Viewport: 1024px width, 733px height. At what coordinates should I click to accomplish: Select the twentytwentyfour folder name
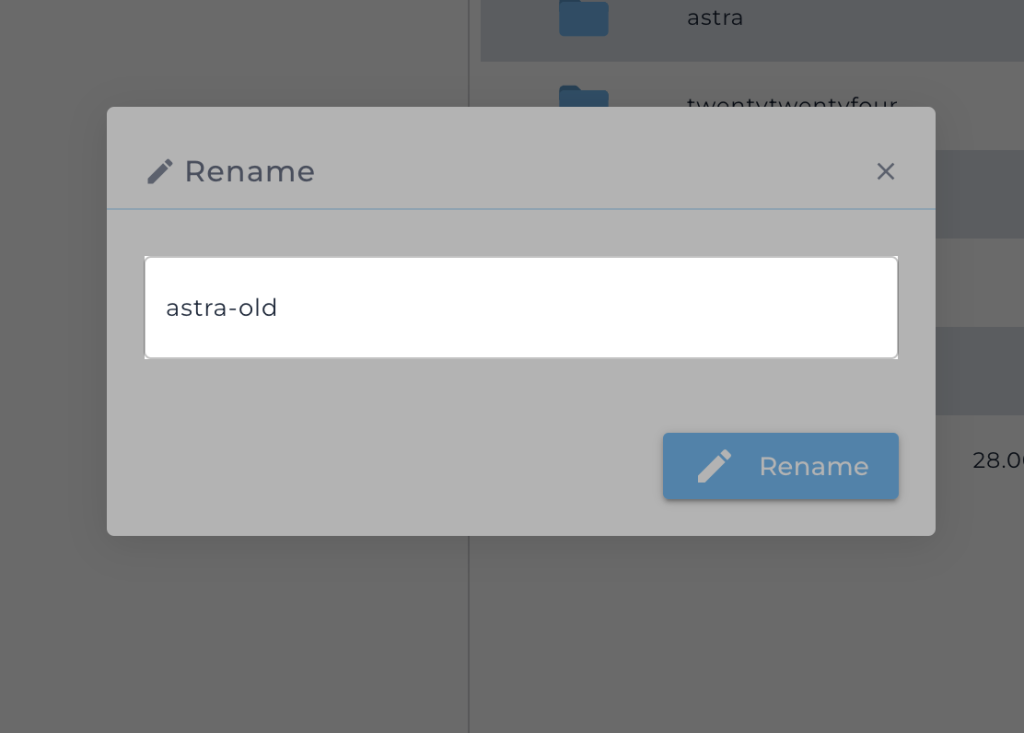(x=791, y=102)
